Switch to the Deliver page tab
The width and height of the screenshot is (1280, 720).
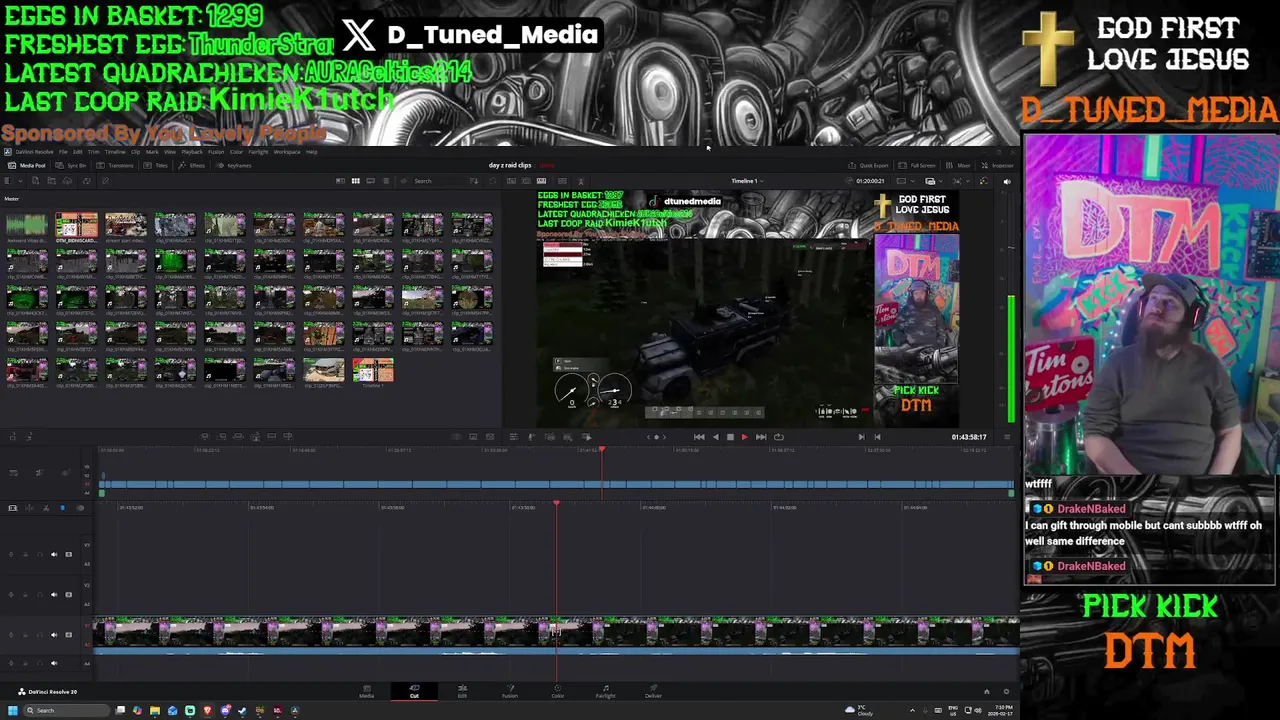[653, 691]
